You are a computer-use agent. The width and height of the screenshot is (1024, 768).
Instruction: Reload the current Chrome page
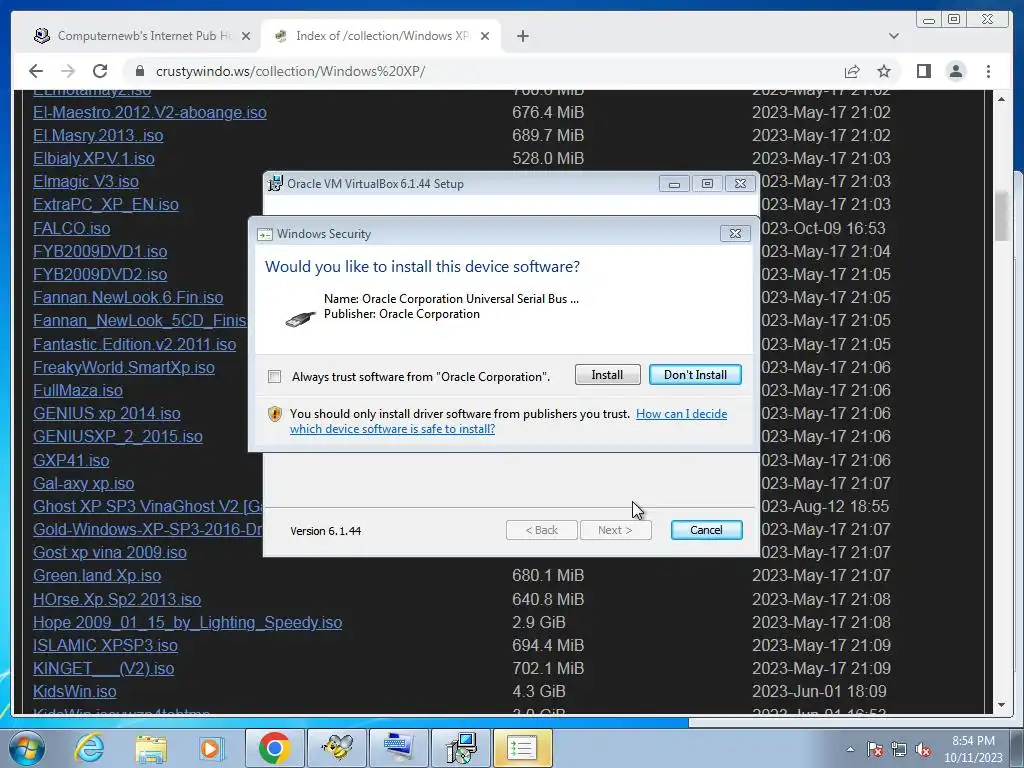click(100, 71)
